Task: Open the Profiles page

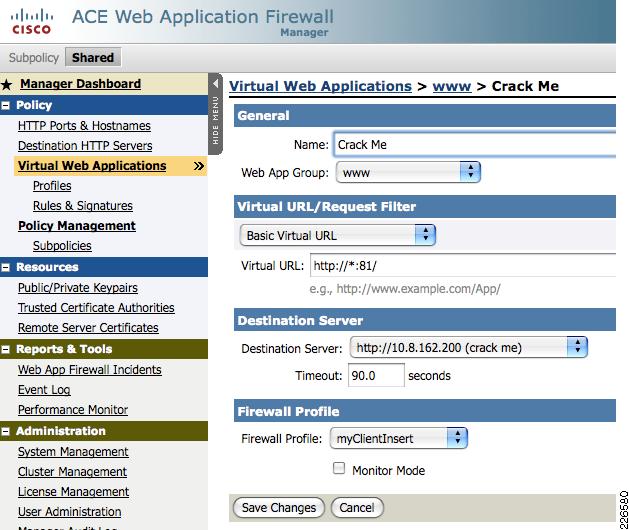Action: tap(52, 186)
